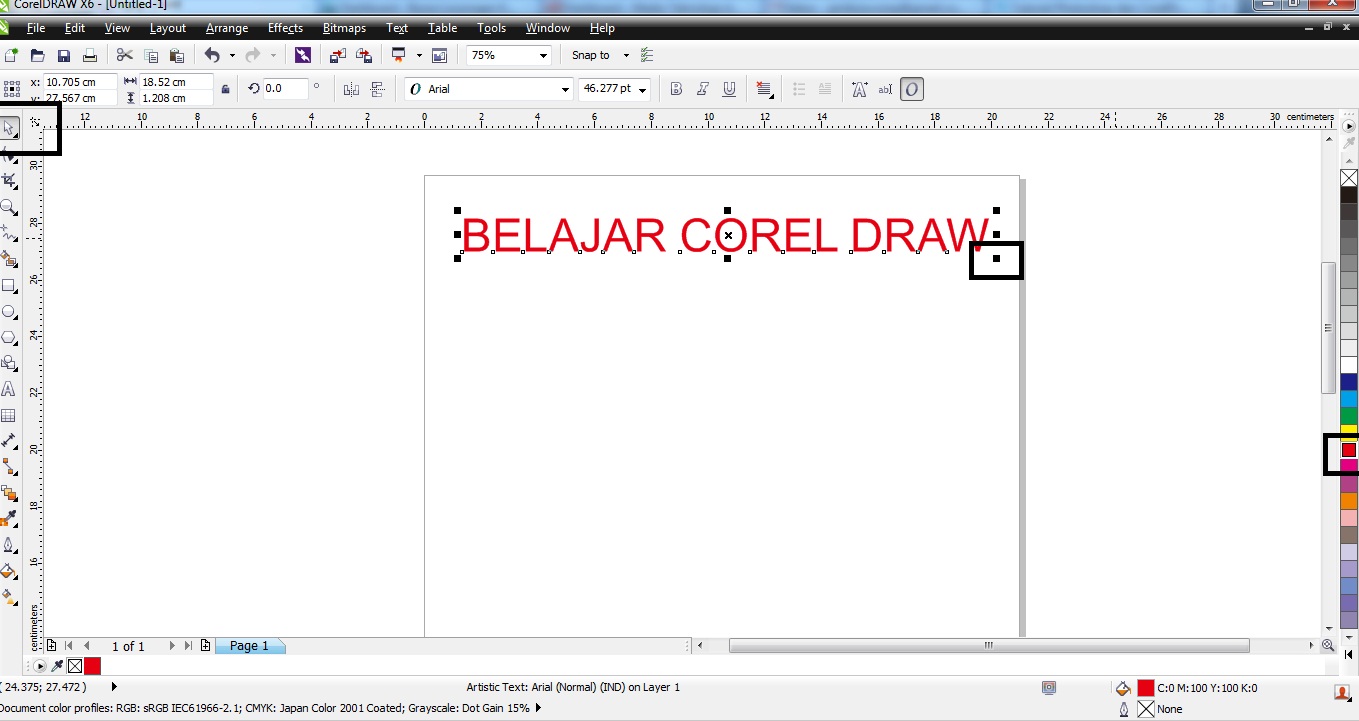This screenshot has height=721, width=1359.
Task: Select the Table tool
Action: tap(9, 415)
